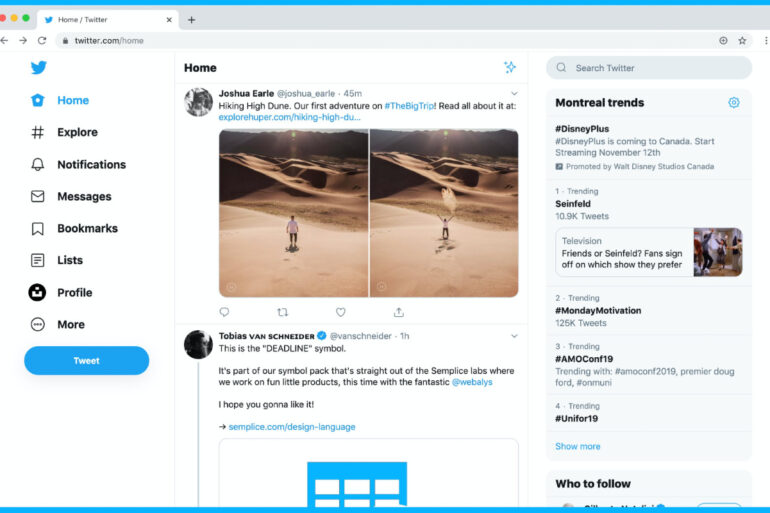Click the blue Tweet button
This screenshot has height=513, width=770.
(x=86, y=360)
